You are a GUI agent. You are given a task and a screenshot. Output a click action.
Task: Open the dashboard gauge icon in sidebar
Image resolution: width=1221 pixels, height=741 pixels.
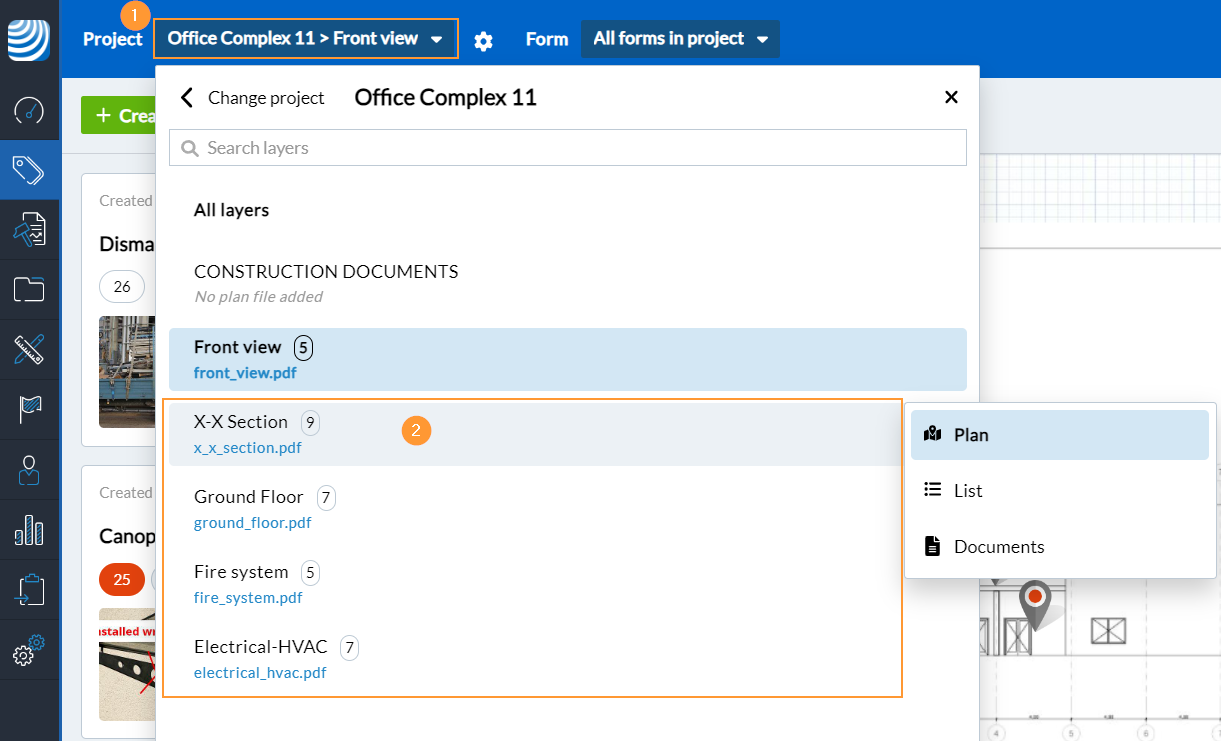(x=29, y=110)
